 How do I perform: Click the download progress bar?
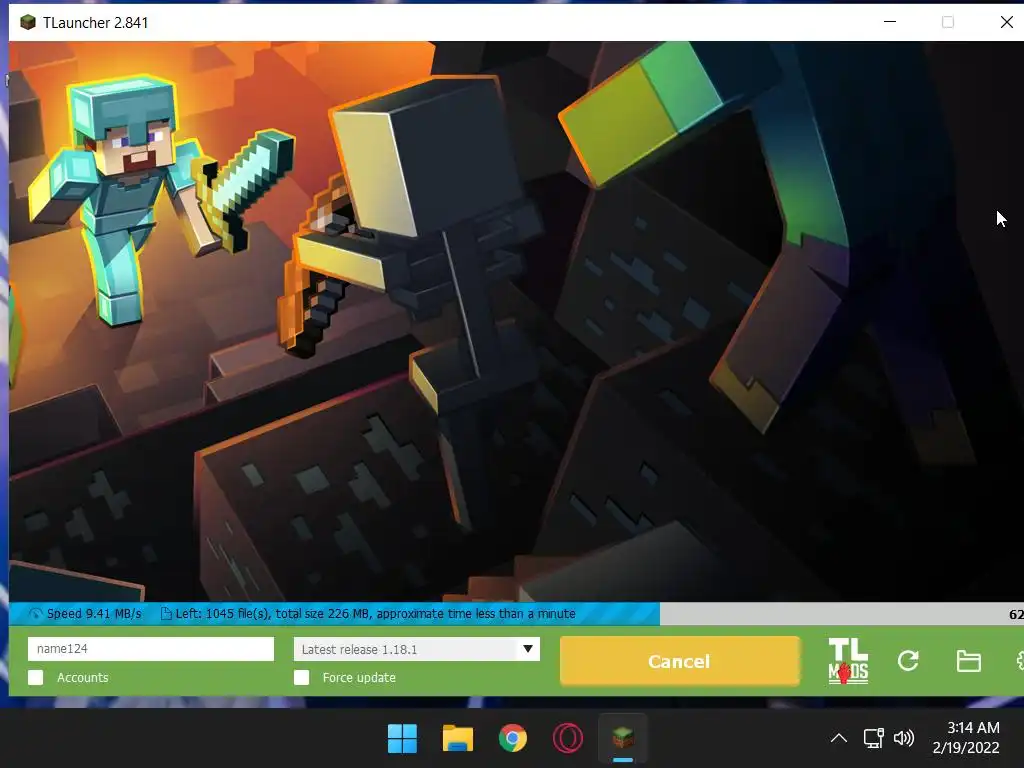(x=516, y=614)
